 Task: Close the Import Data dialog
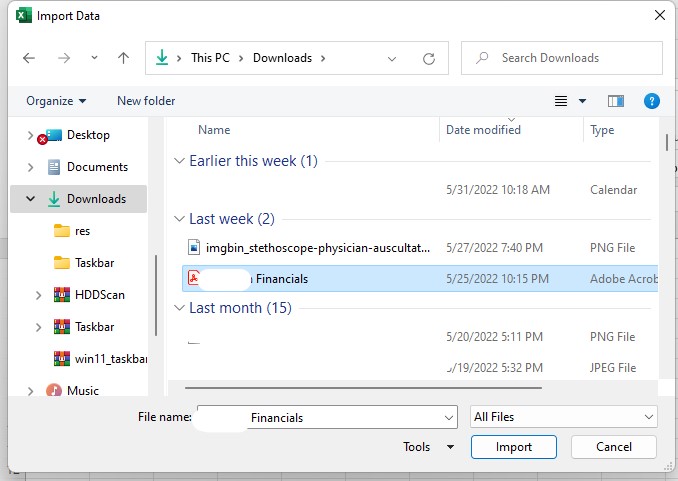(660, 15)
